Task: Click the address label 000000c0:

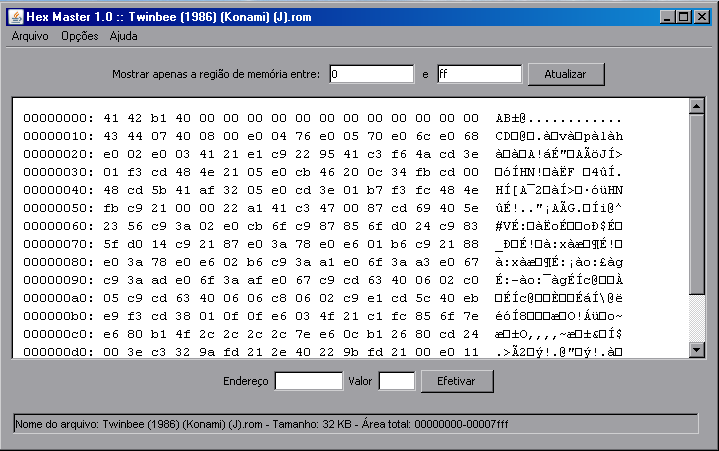Action: 58,334
